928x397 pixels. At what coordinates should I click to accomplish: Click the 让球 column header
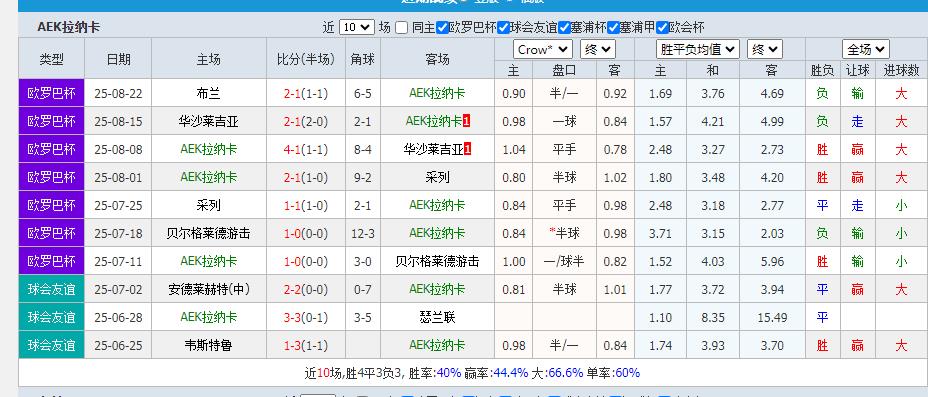858,70
